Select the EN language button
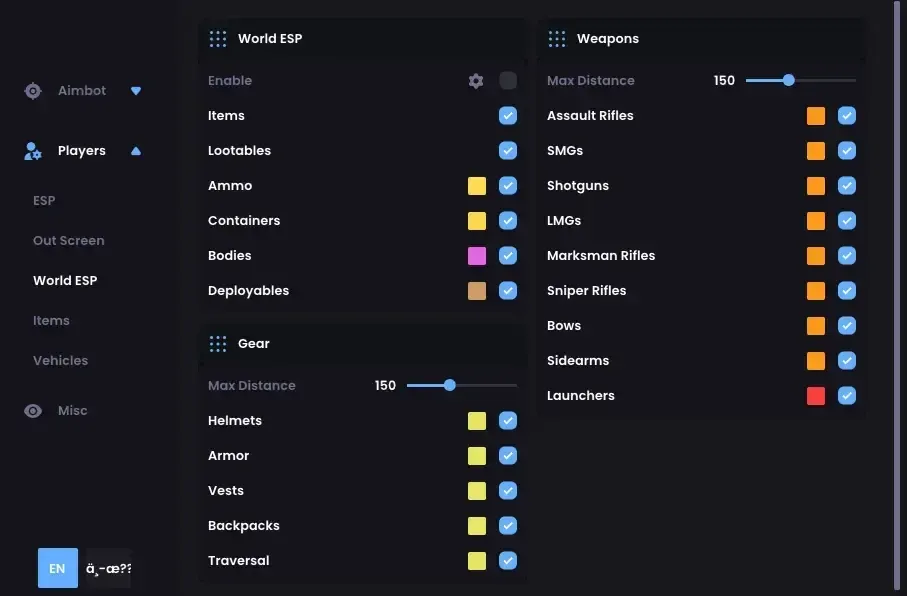 click(x=58, y=568)
